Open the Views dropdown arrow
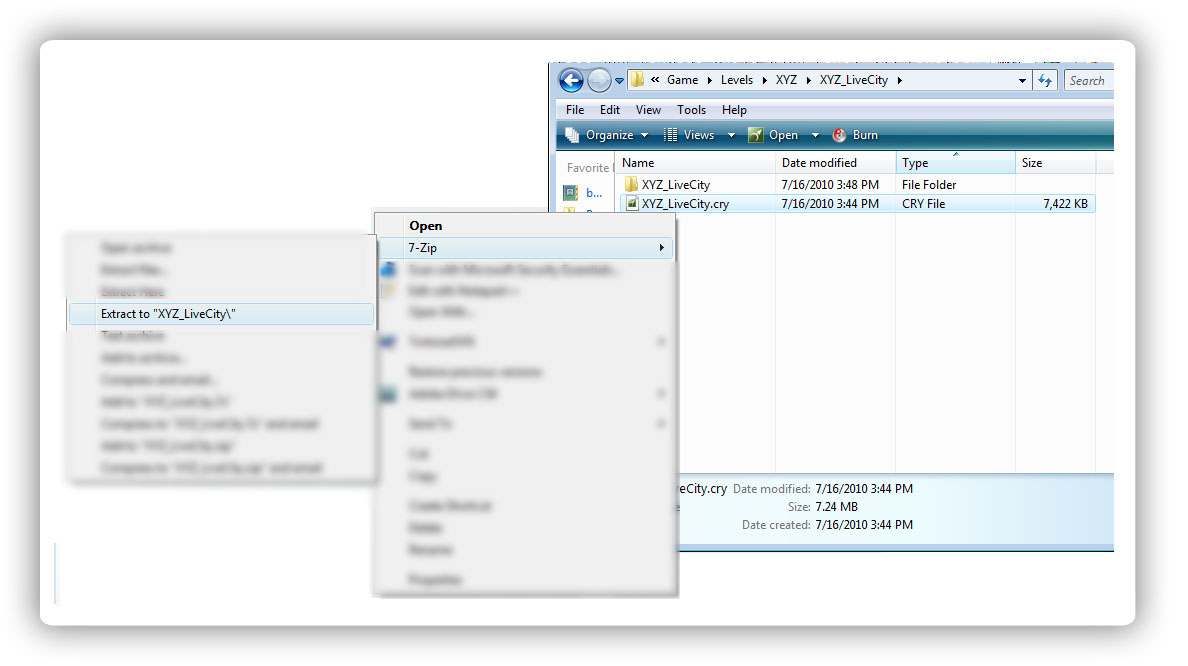The width and height of the screenshot is (1188, 666). (x=731, y=136)
